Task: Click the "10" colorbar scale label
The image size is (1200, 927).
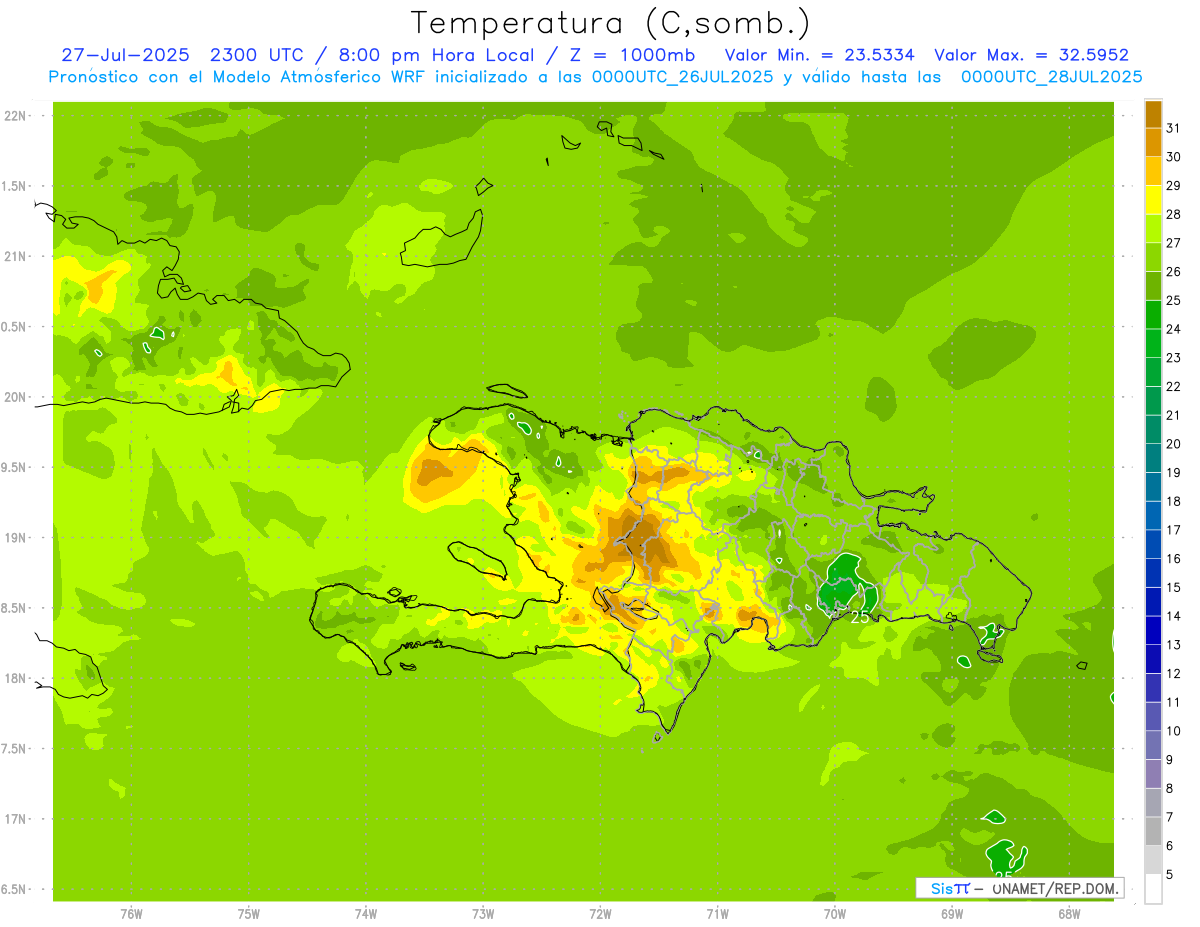Action: [x=1173, y=731]
